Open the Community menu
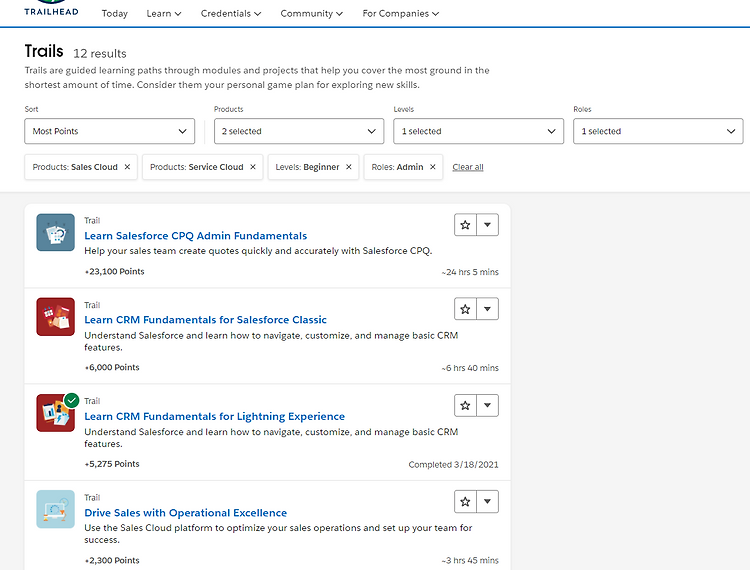The image size is (750, 570). pyautogui.click(x=311, y=13)
